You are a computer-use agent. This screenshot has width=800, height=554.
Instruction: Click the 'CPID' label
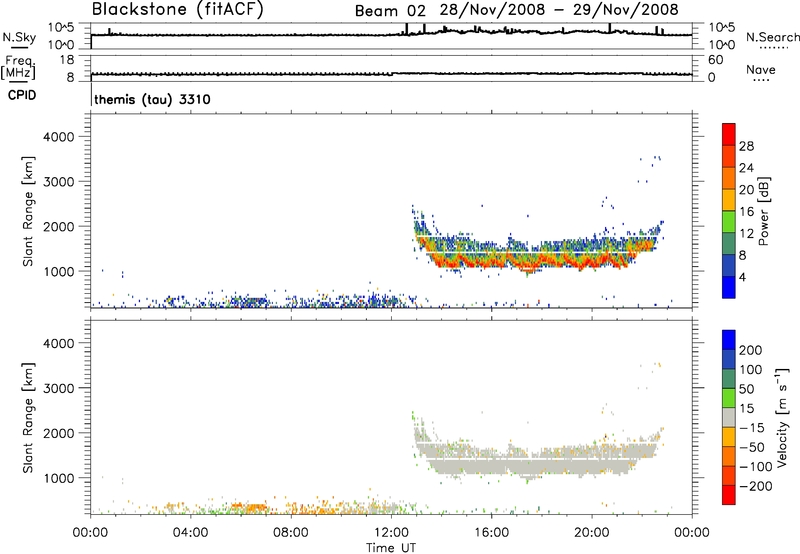pyautogui.click(x=22, y=95)
